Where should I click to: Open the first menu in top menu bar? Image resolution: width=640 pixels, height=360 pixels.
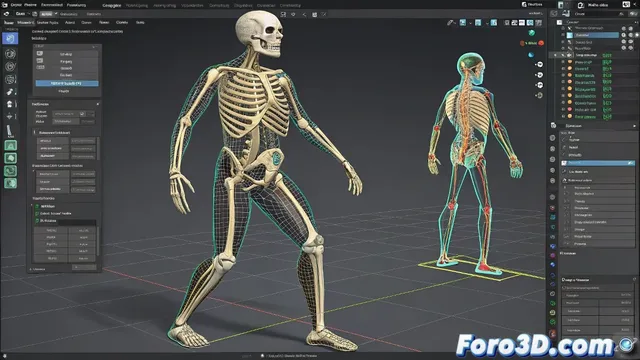click(x=16, y=5)
